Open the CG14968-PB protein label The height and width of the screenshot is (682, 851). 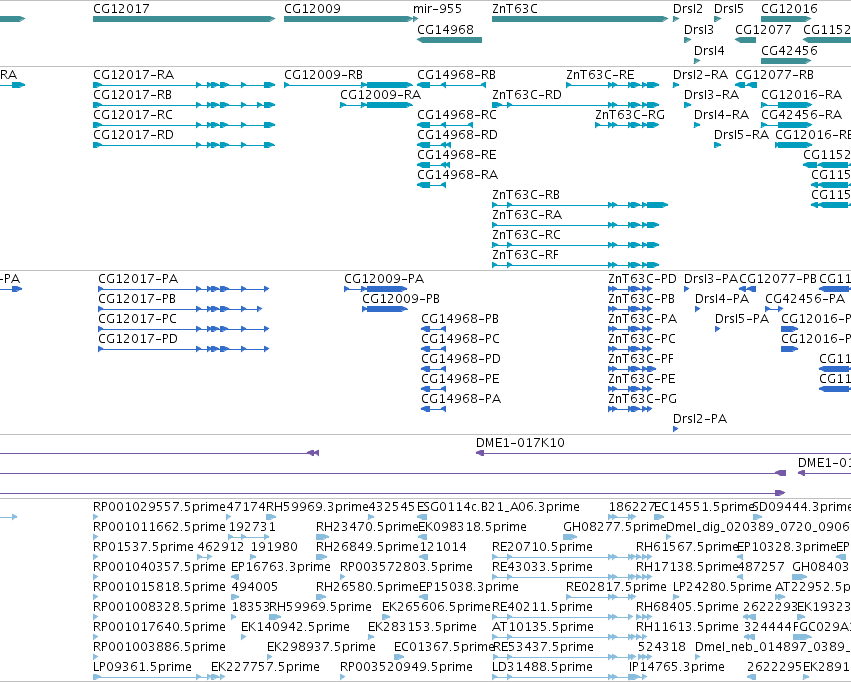460,319
